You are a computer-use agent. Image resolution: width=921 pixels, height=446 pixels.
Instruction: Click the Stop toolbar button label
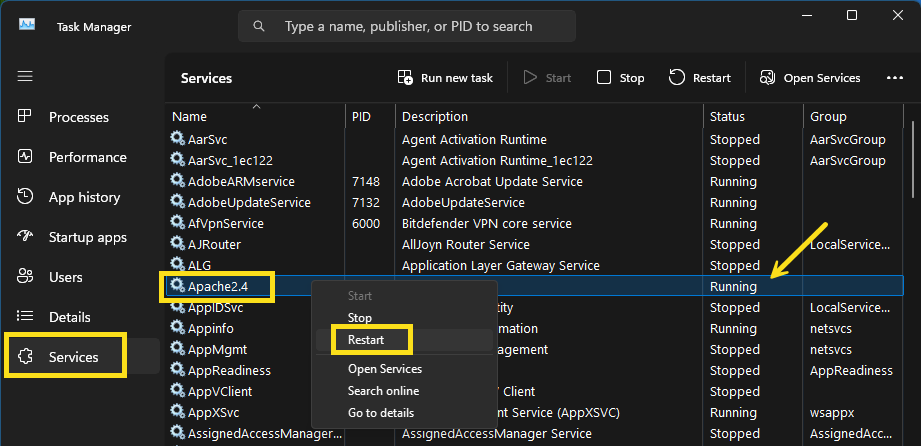(632, 78)
